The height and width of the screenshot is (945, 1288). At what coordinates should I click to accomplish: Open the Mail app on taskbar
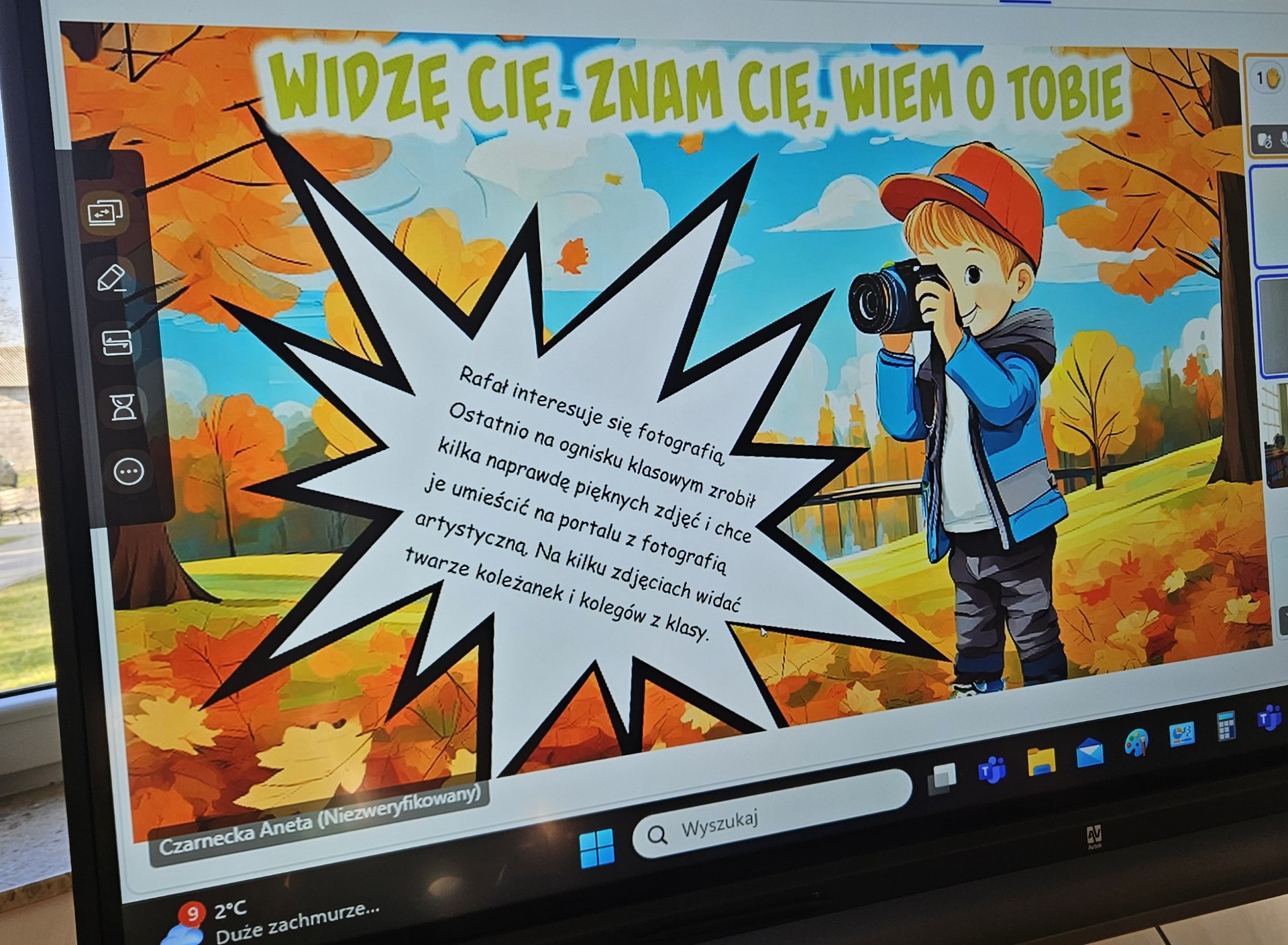1089,752
